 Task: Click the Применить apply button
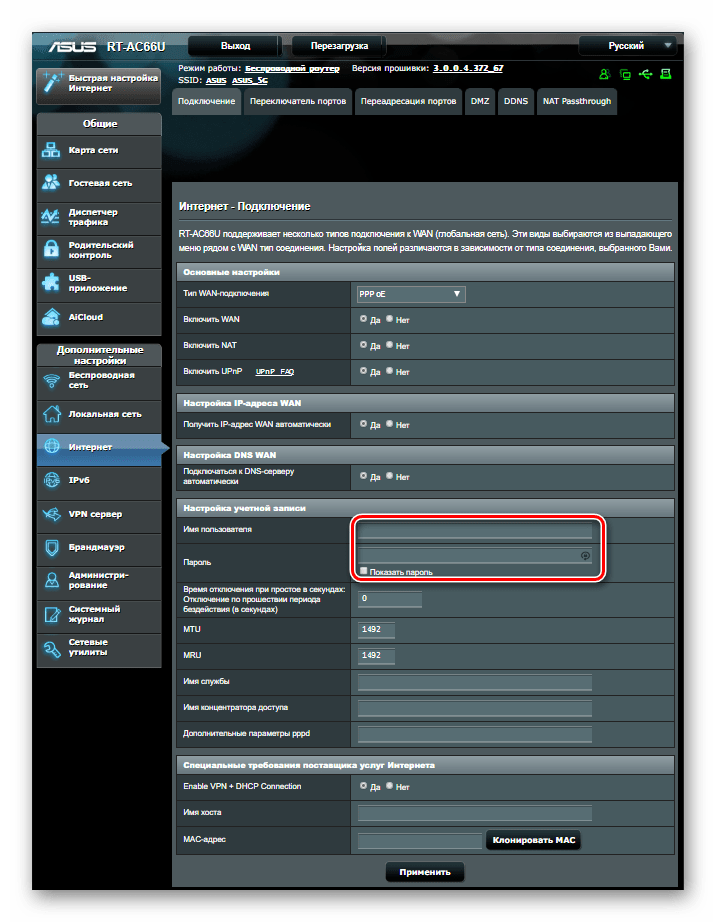coord(425,872)
